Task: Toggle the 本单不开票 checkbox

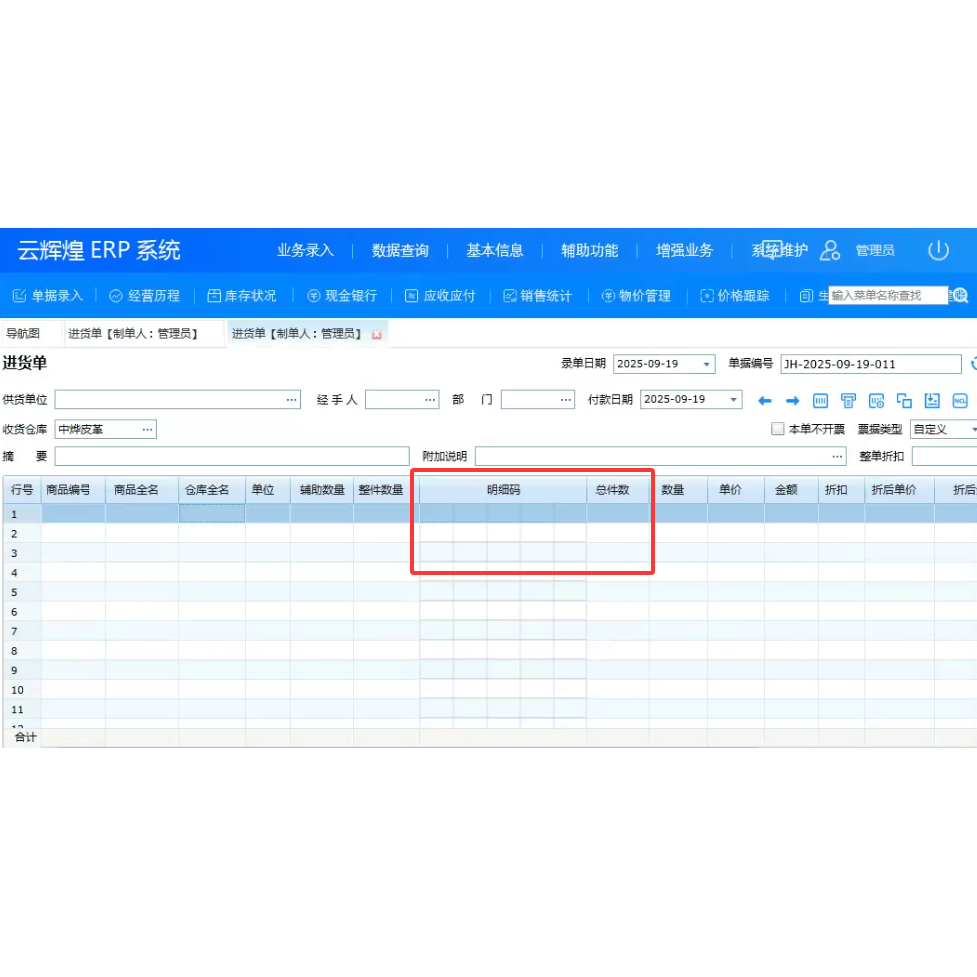Action: click(x=777, y=429)
